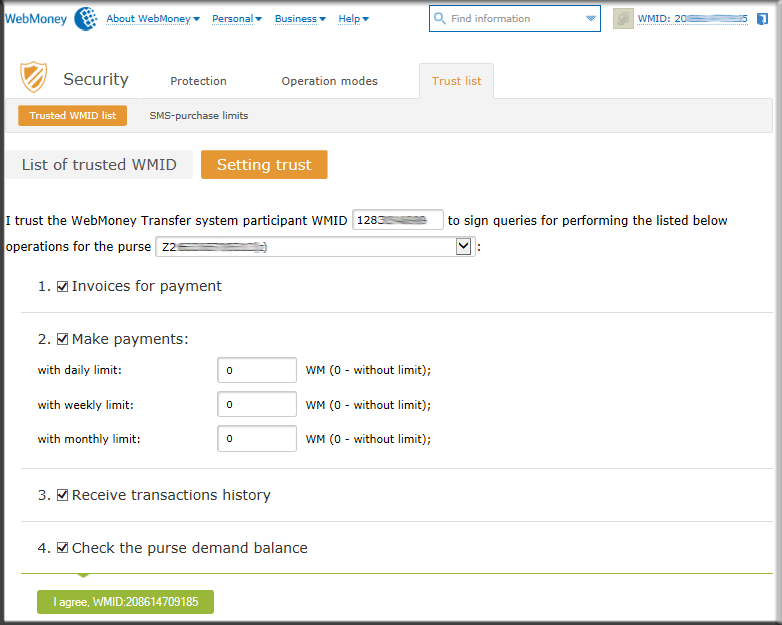Open the Business dropdown menu
Image resolution: width=782 pixels, height=625 pixels.
(x=300, y=19)
